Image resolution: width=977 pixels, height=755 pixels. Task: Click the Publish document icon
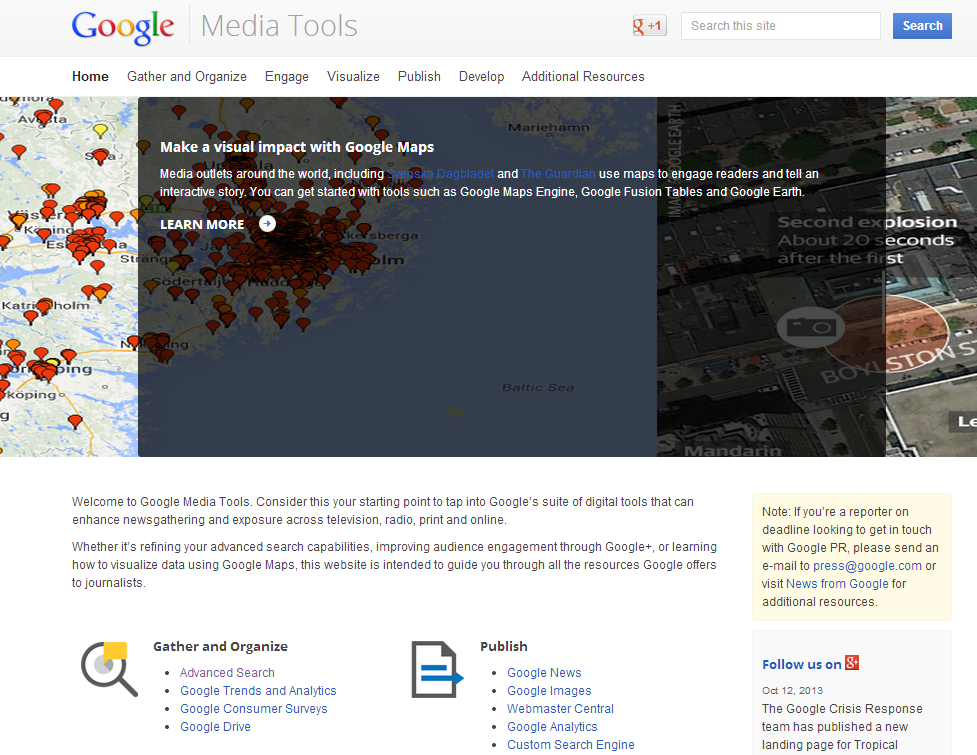coord(437,670)
